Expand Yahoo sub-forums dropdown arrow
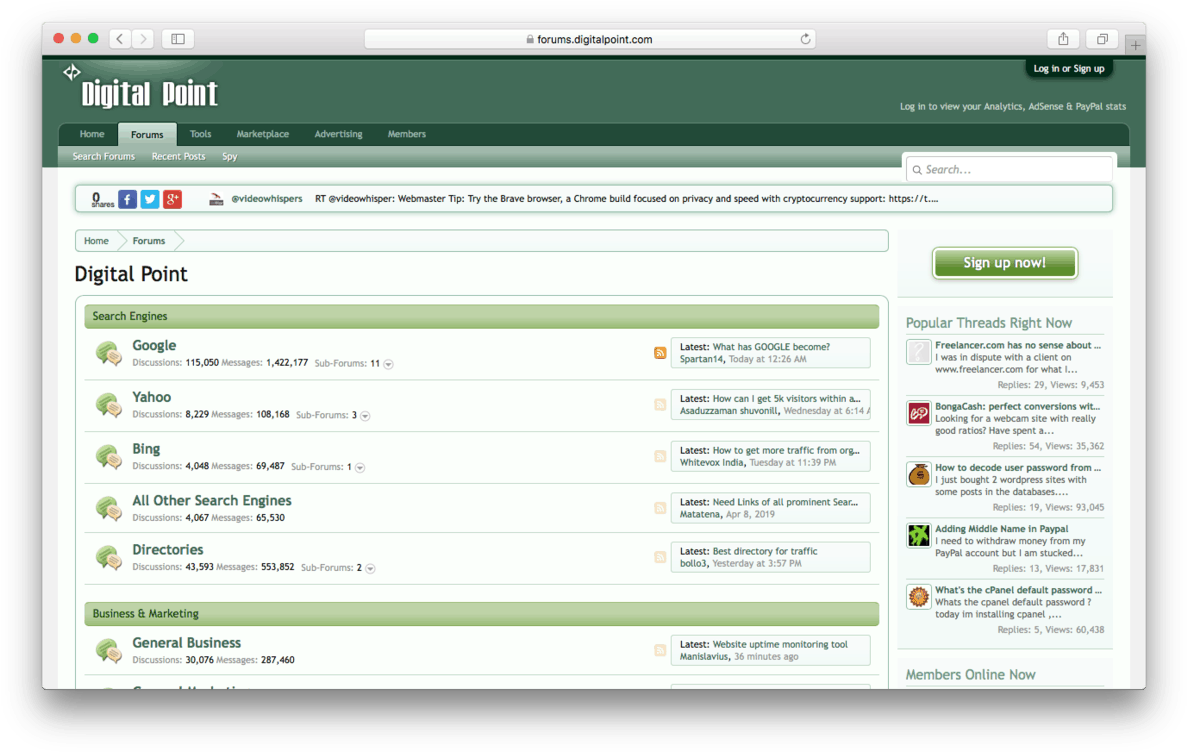 365,416
